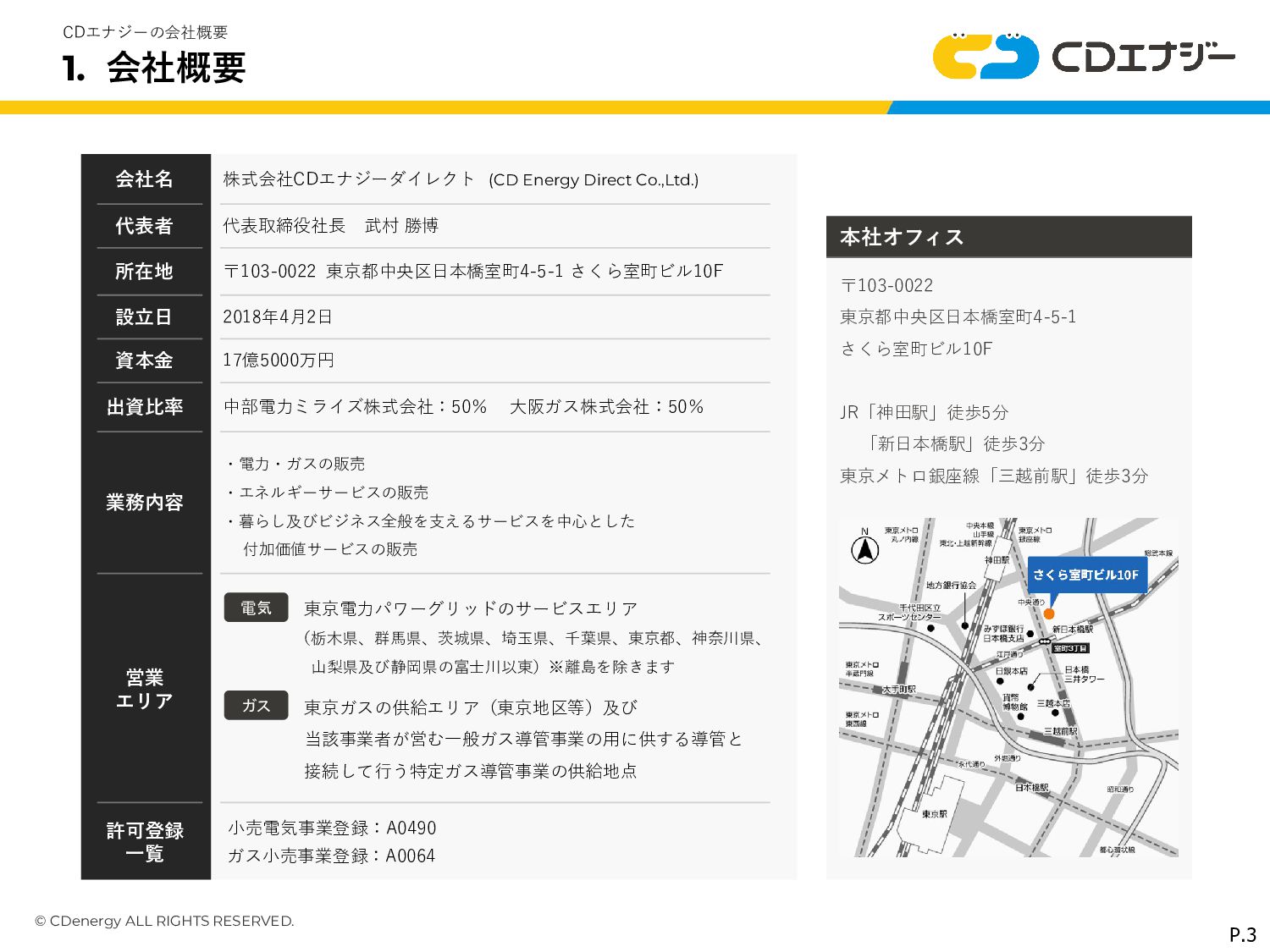The height and width of the screenshot is (952, 1270).
Task: Click the office panel さくら室町ビル10F line
Action: pyautogui.click(x=916, y=349)
